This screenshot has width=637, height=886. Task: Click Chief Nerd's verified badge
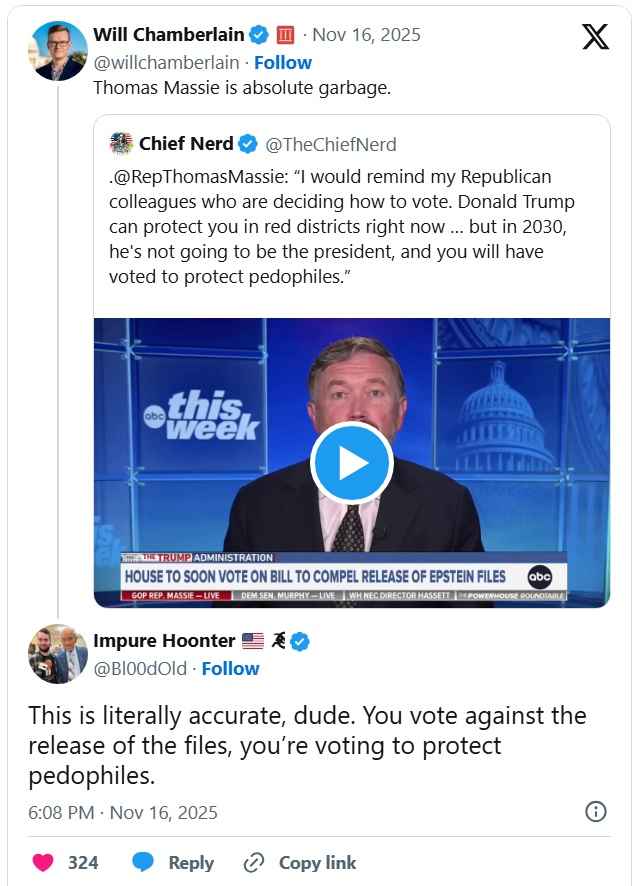coord(247,144)
